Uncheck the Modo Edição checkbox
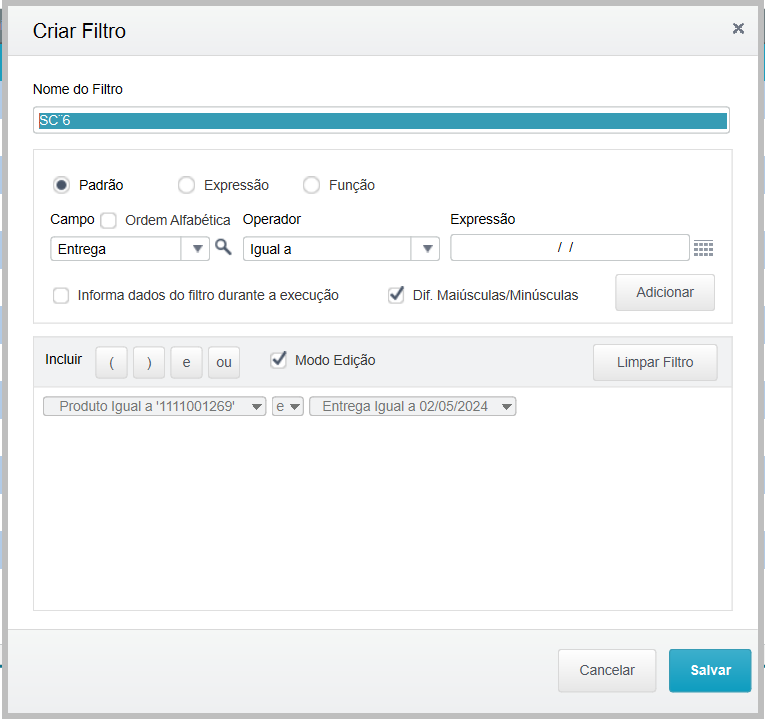 [x=279, y=360]
